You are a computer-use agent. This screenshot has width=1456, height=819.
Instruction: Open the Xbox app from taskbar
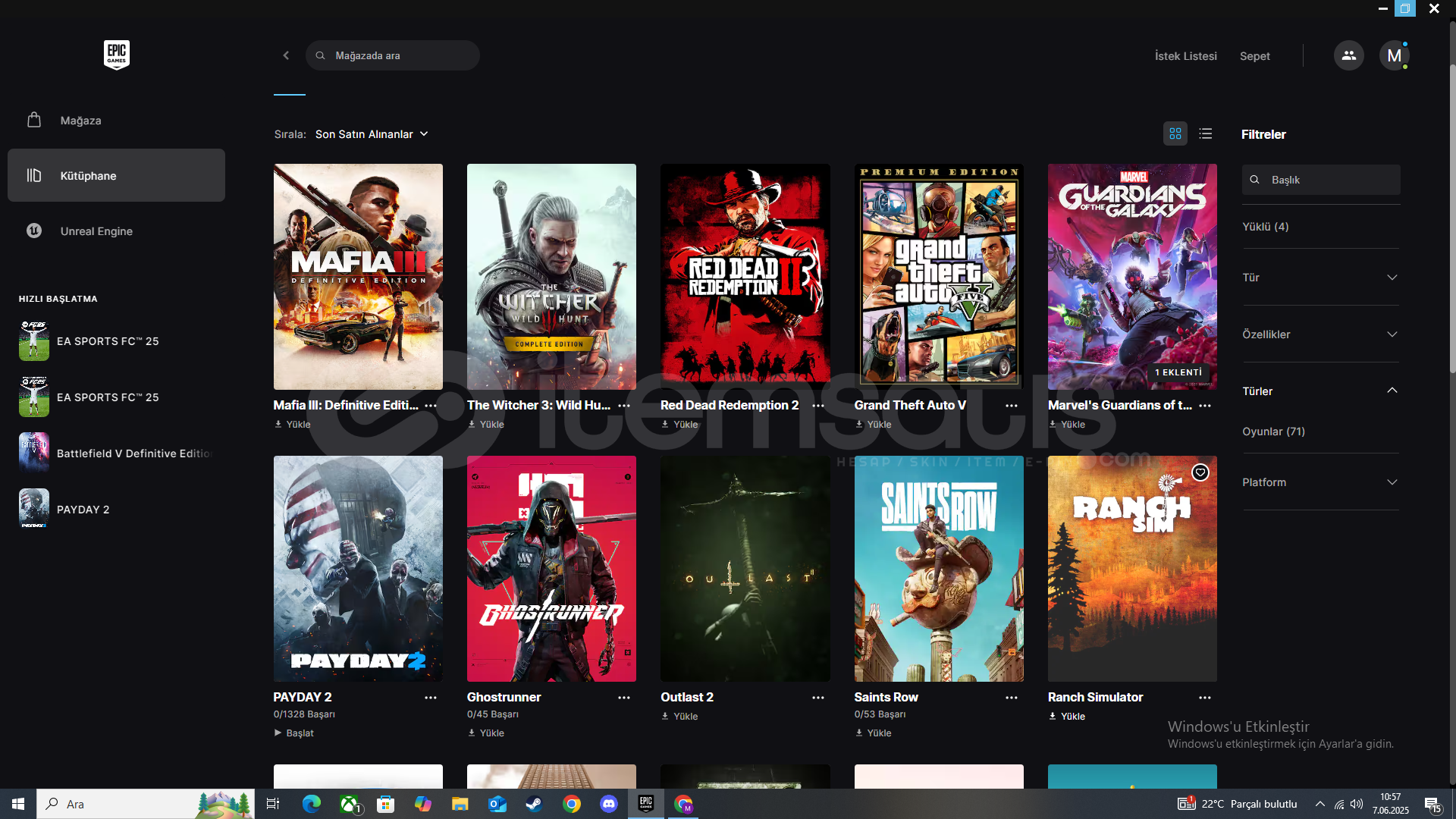[349, 804]
